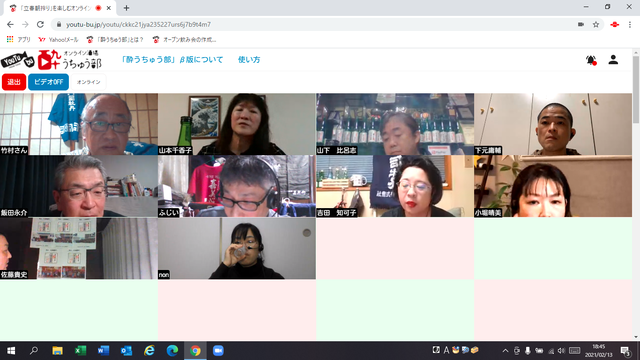Select 吉田 知可子 video tile
640x360 pixels.
click(395, 186)
